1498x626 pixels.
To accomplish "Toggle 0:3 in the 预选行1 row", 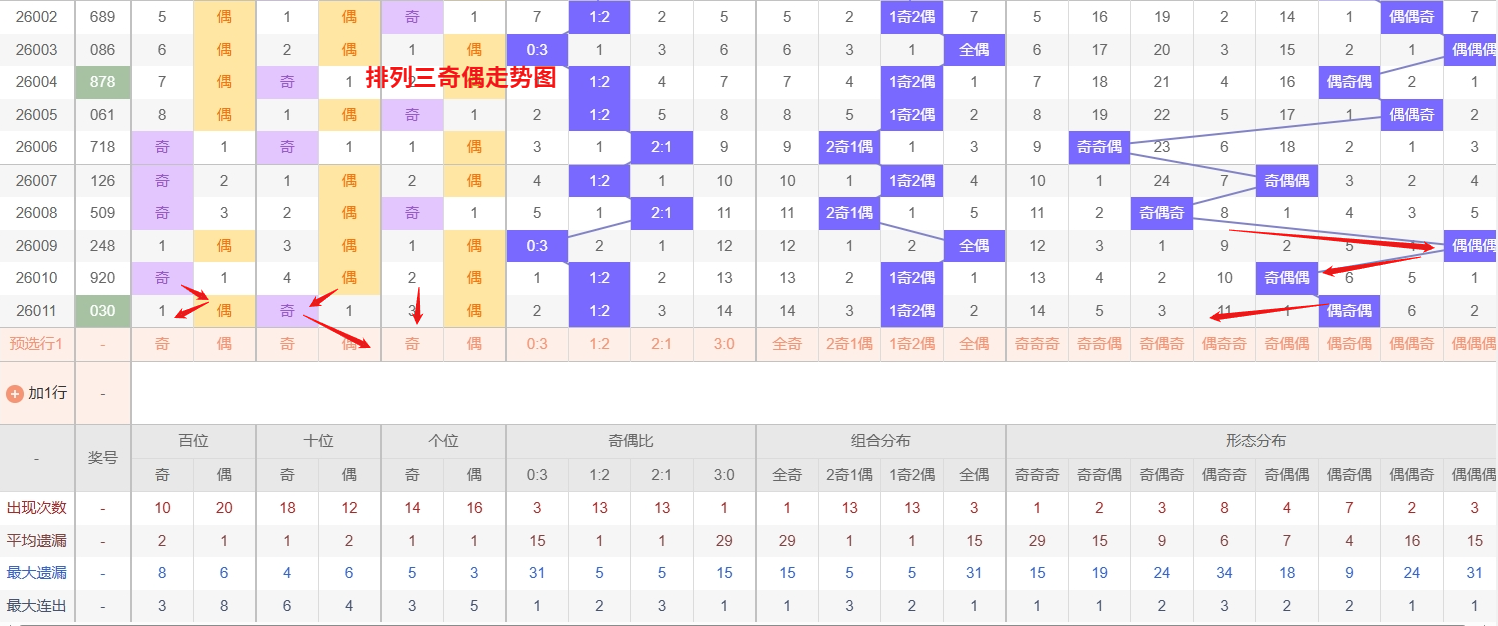I will click(x=537, y=343).
